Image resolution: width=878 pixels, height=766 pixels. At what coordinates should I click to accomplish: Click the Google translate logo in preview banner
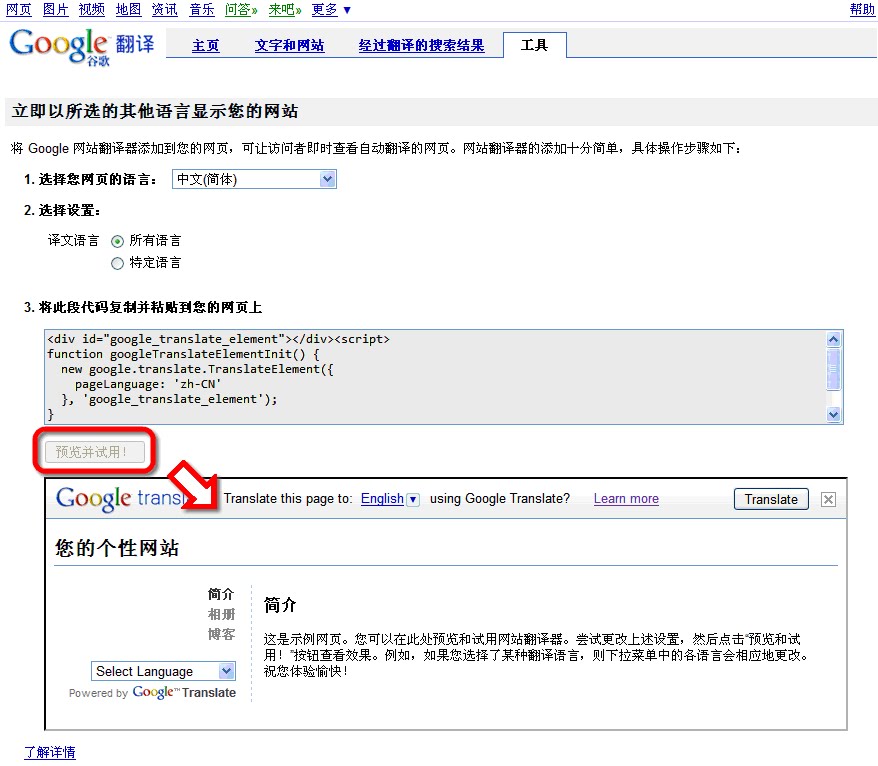point(121,498)
